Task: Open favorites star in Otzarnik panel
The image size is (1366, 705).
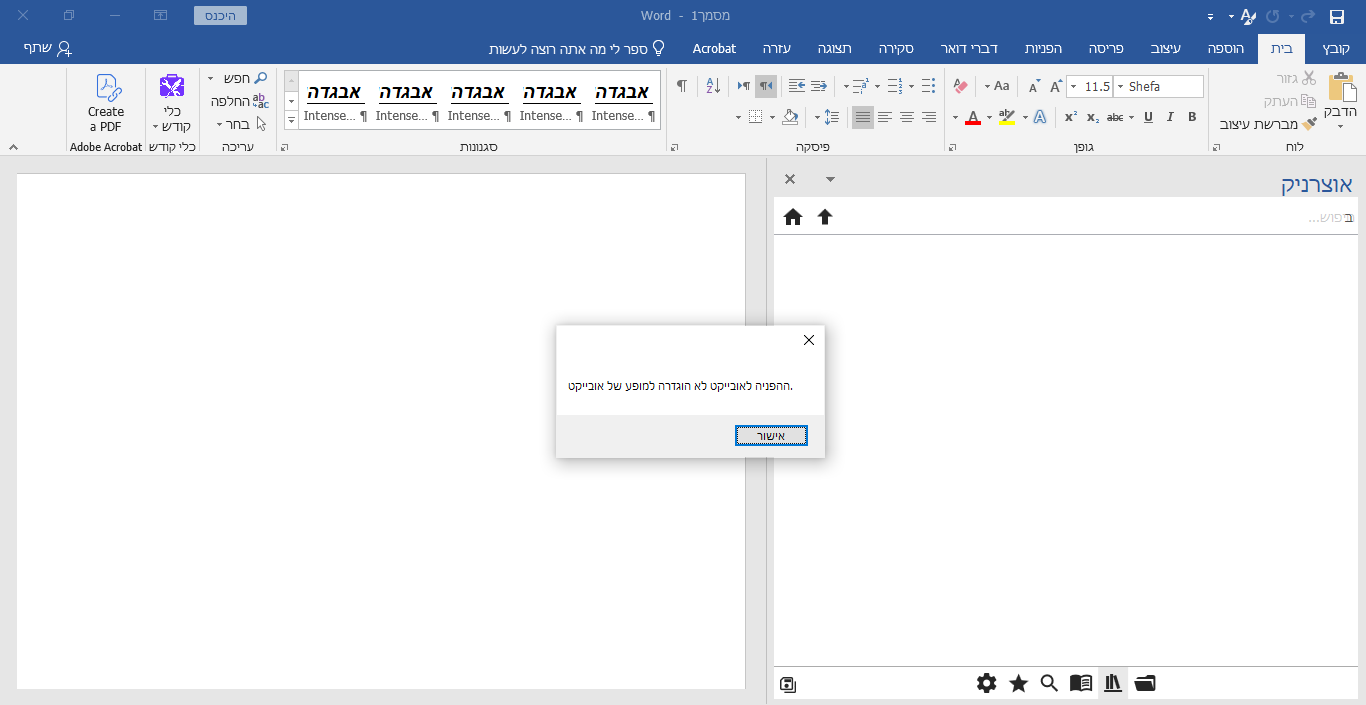Action: click(x=1018, y=683)
